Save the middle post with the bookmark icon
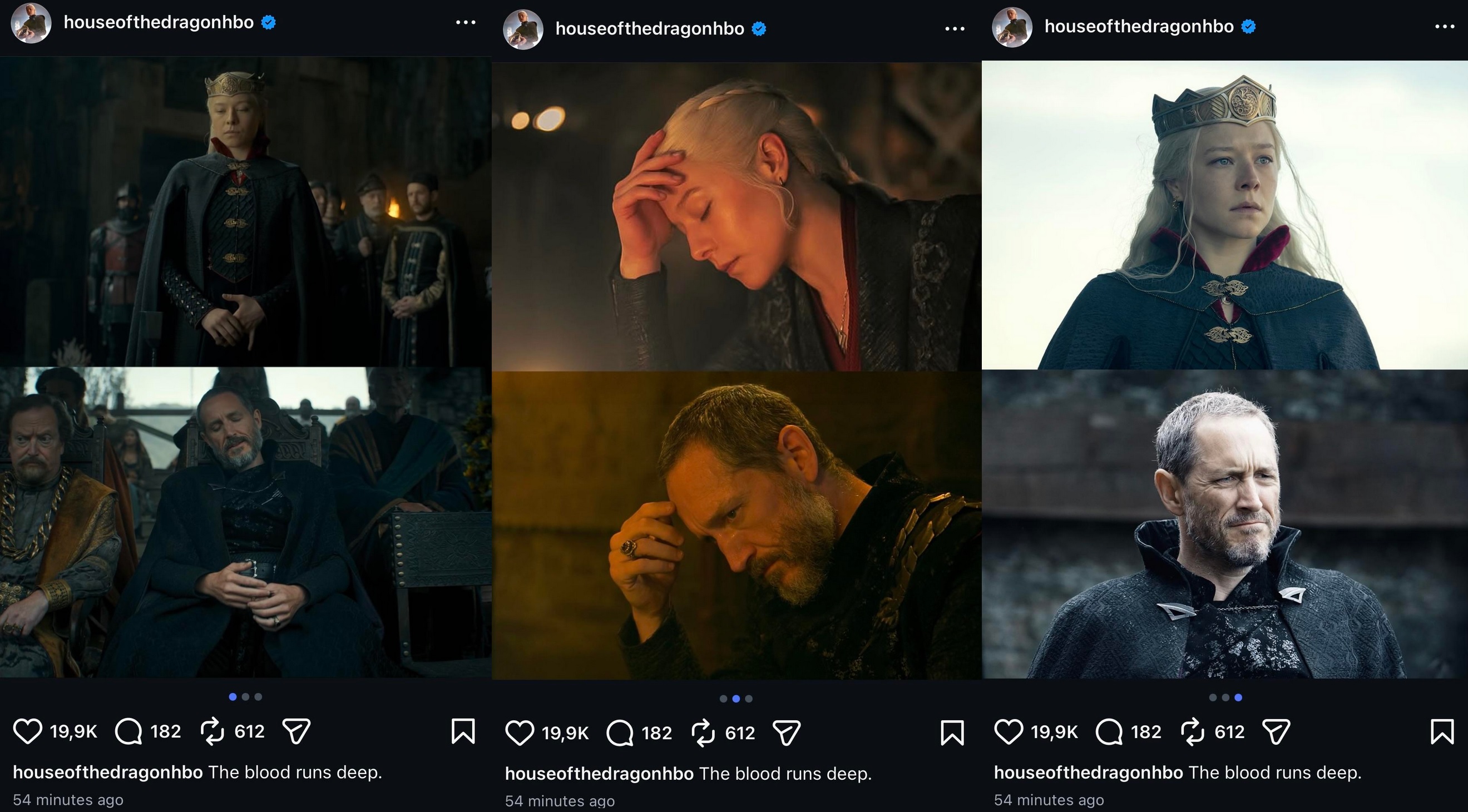The image size is (1468, 812). [x=952, y=733]
